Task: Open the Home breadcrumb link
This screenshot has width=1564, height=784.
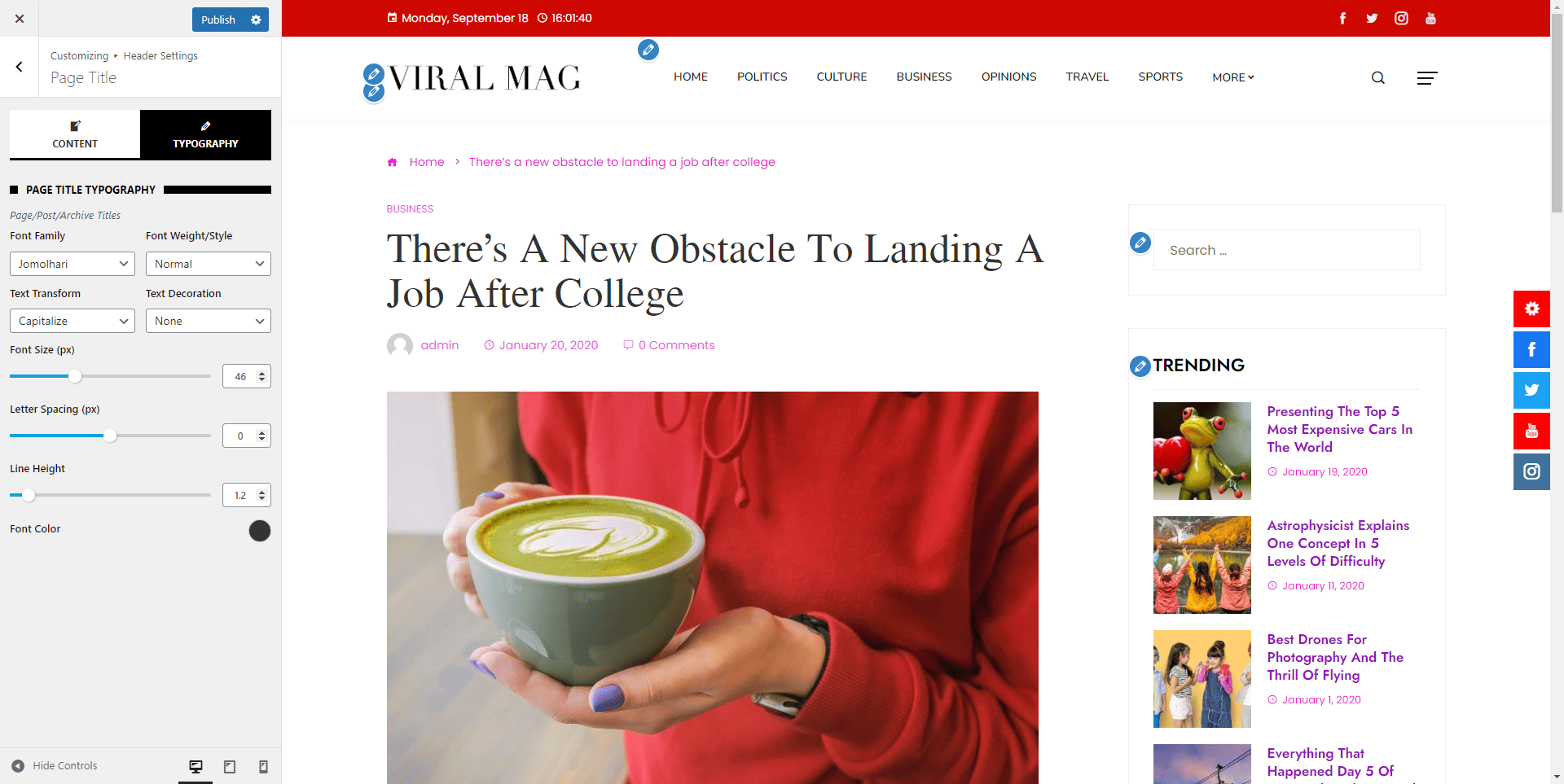Action: tap(427, 162)
